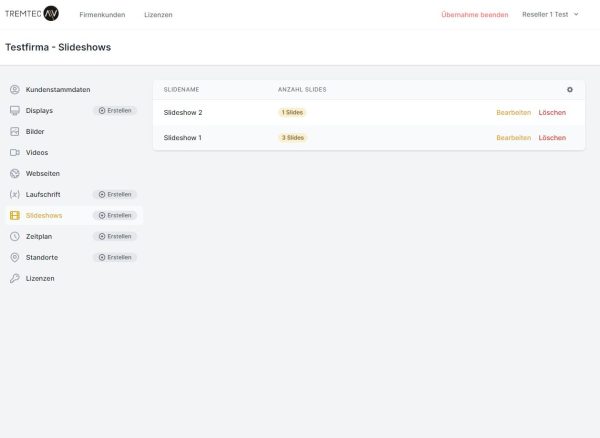Click the 3 Slides badge
Image resolution: width=600 pixels, height=438 pixels.
pos(292,137)
